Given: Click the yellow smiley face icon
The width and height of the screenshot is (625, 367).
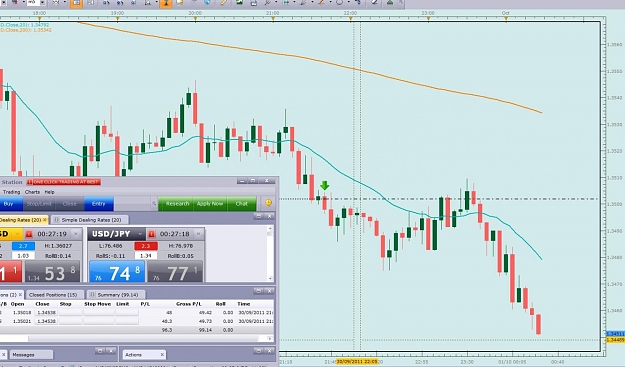Looking at the screenshot, I should 269,203.
